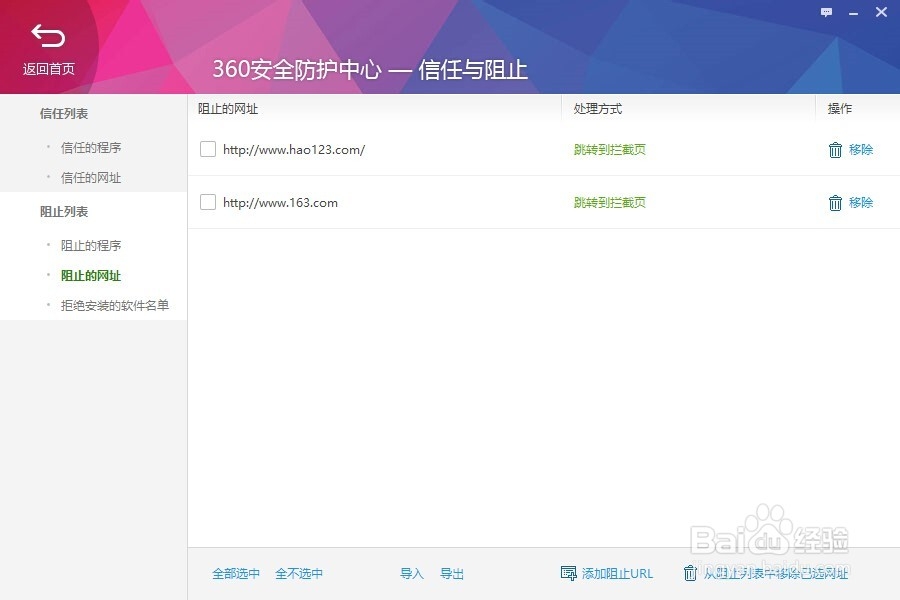Open 信任的网址 in the sidebar
This screenshot has height=600, width=900.
[91, 177]
